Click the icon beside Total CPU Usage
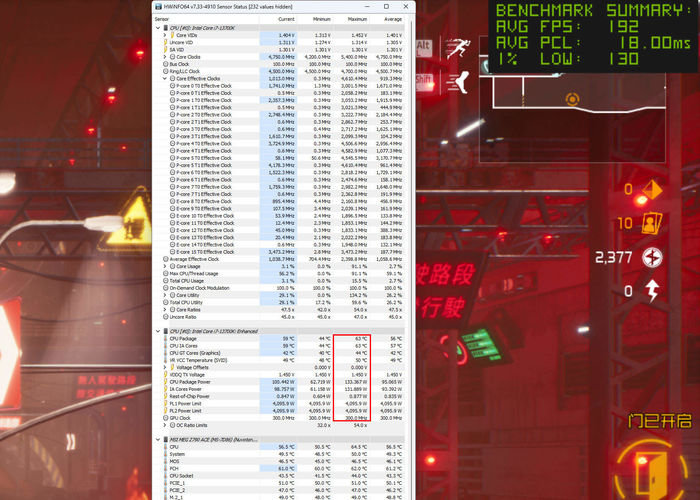Screen dimensions: 700x500 tap(166, 281)
